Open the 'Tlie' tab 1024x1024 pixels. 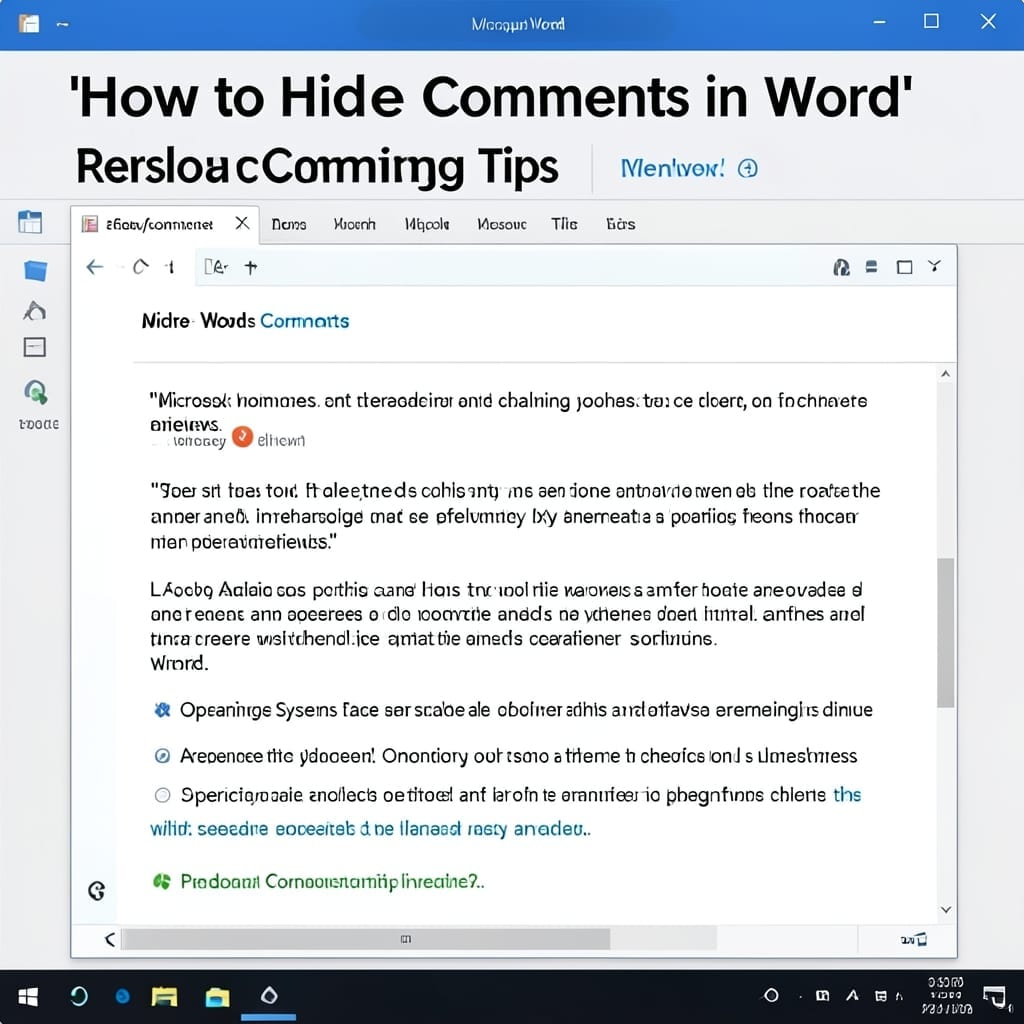(564, 224)
